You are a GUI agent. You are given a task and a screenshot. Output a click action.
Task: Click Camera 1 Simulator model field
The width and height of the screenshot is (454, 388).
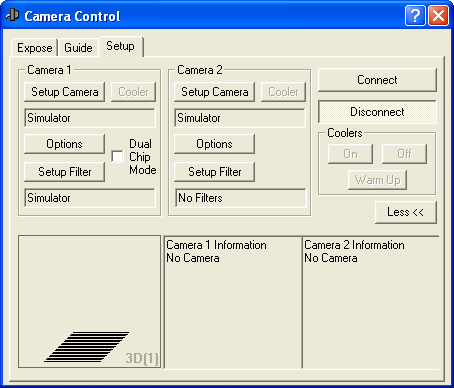[90, 118]
